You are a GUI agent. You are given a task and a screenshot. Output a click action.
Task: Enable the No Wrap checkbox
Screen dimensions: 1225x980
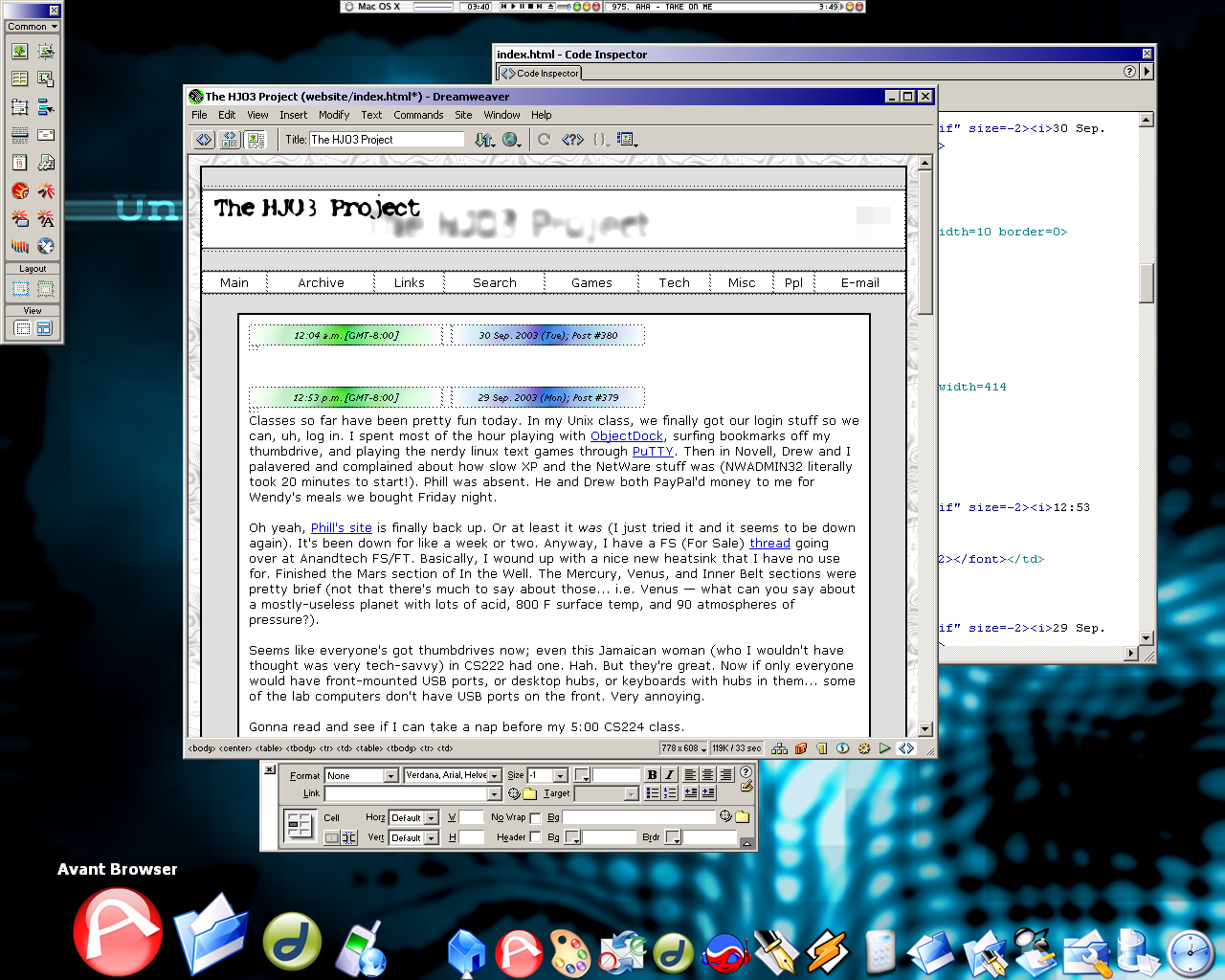tap(535, 818)
